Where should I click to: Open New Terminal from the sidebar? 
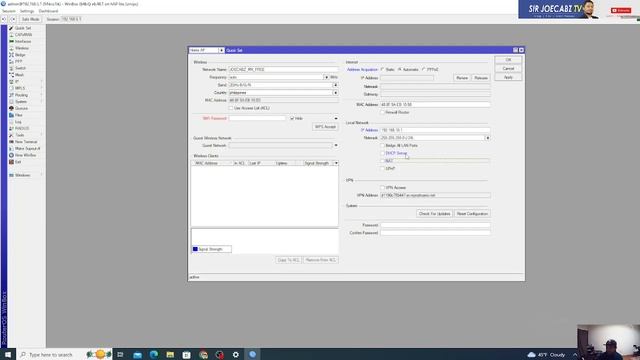26,142
